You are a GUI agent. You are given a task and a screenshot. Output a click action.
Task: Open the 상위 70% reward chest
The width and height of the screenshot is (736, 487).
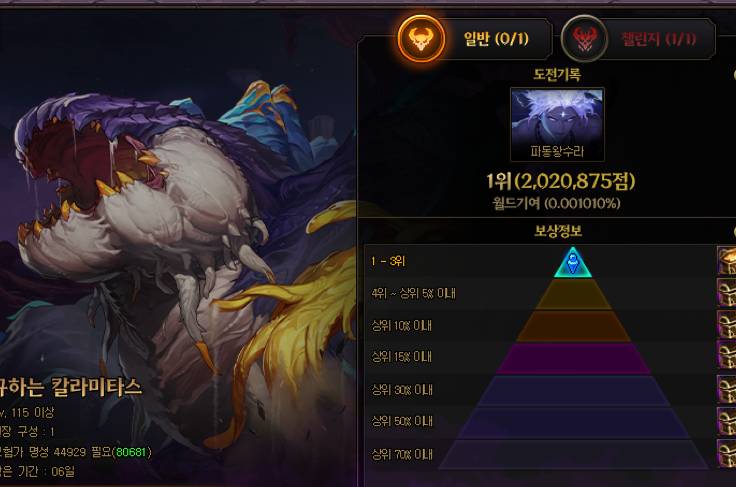click(727, 454)
